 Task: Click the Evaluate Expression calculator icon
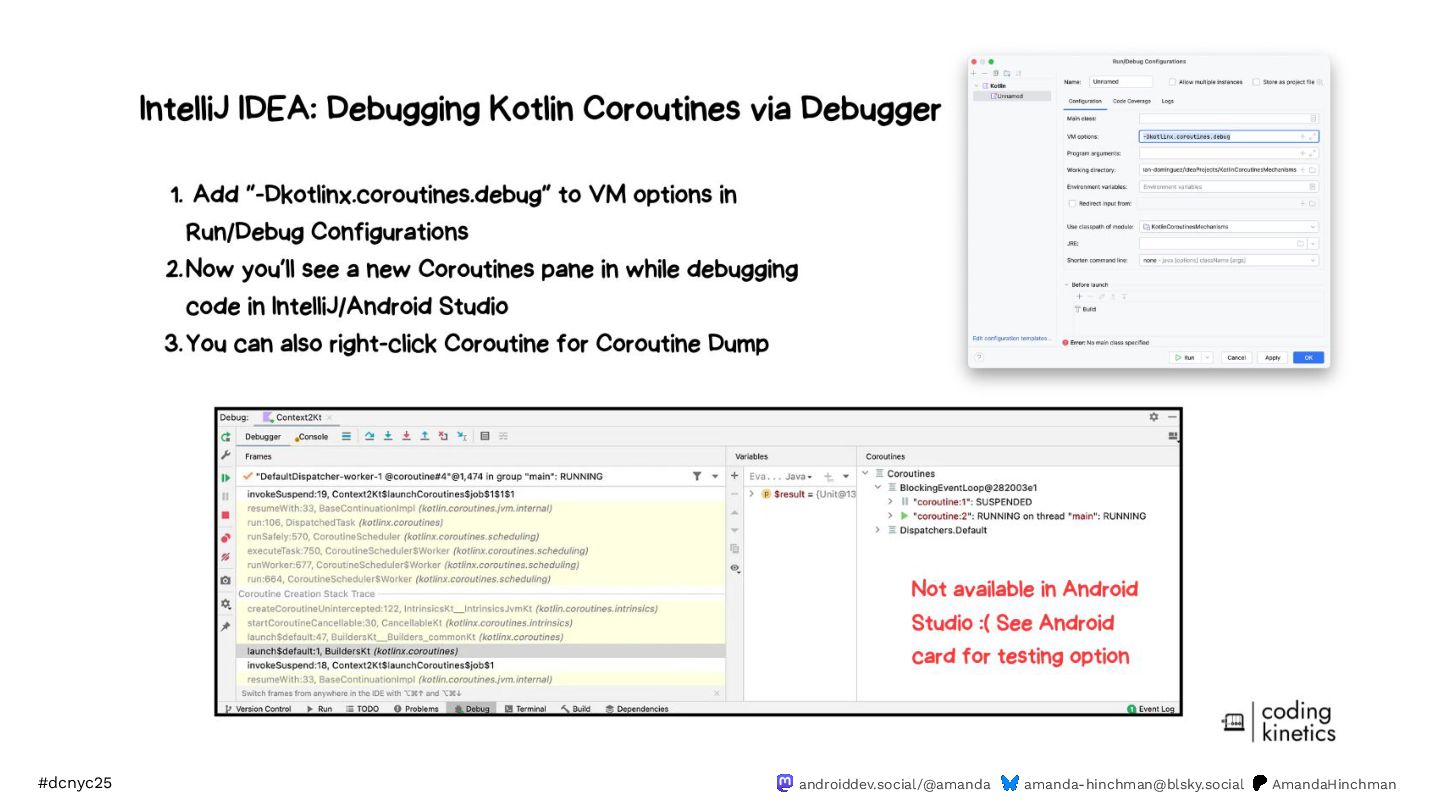coord(485,436)
